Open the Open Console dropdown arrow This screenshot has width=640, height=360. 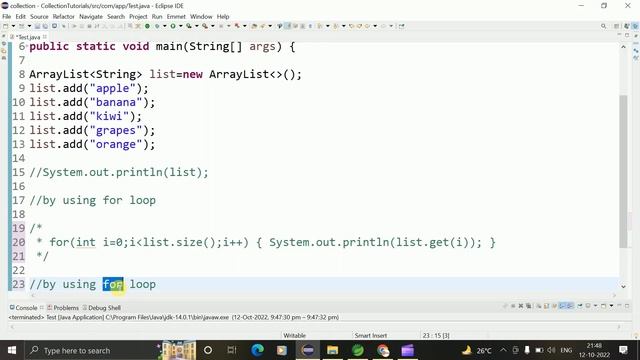tap(611, 306)
